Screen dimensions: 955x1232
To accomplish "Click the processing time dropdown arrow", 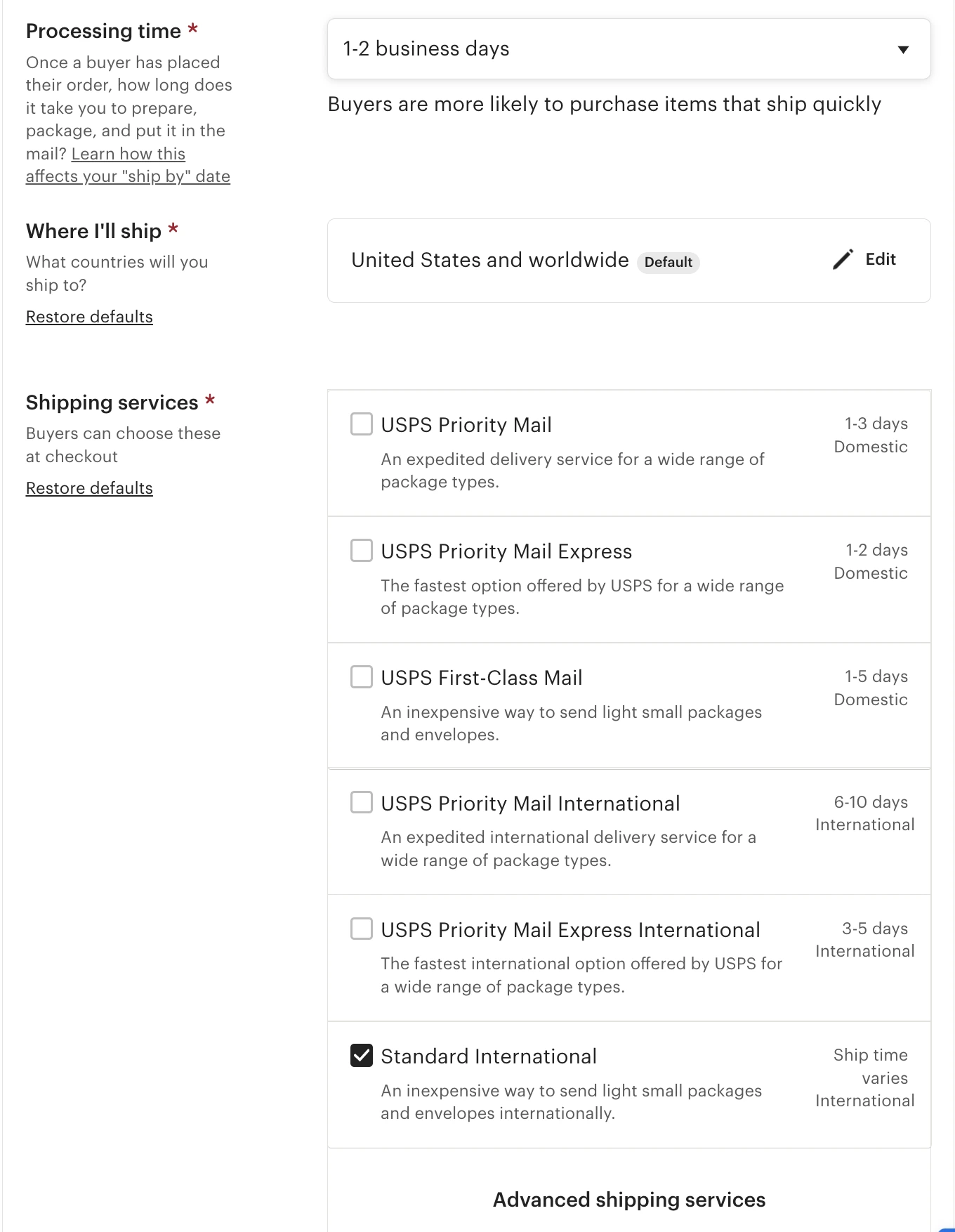I will (x=903, y=49).
